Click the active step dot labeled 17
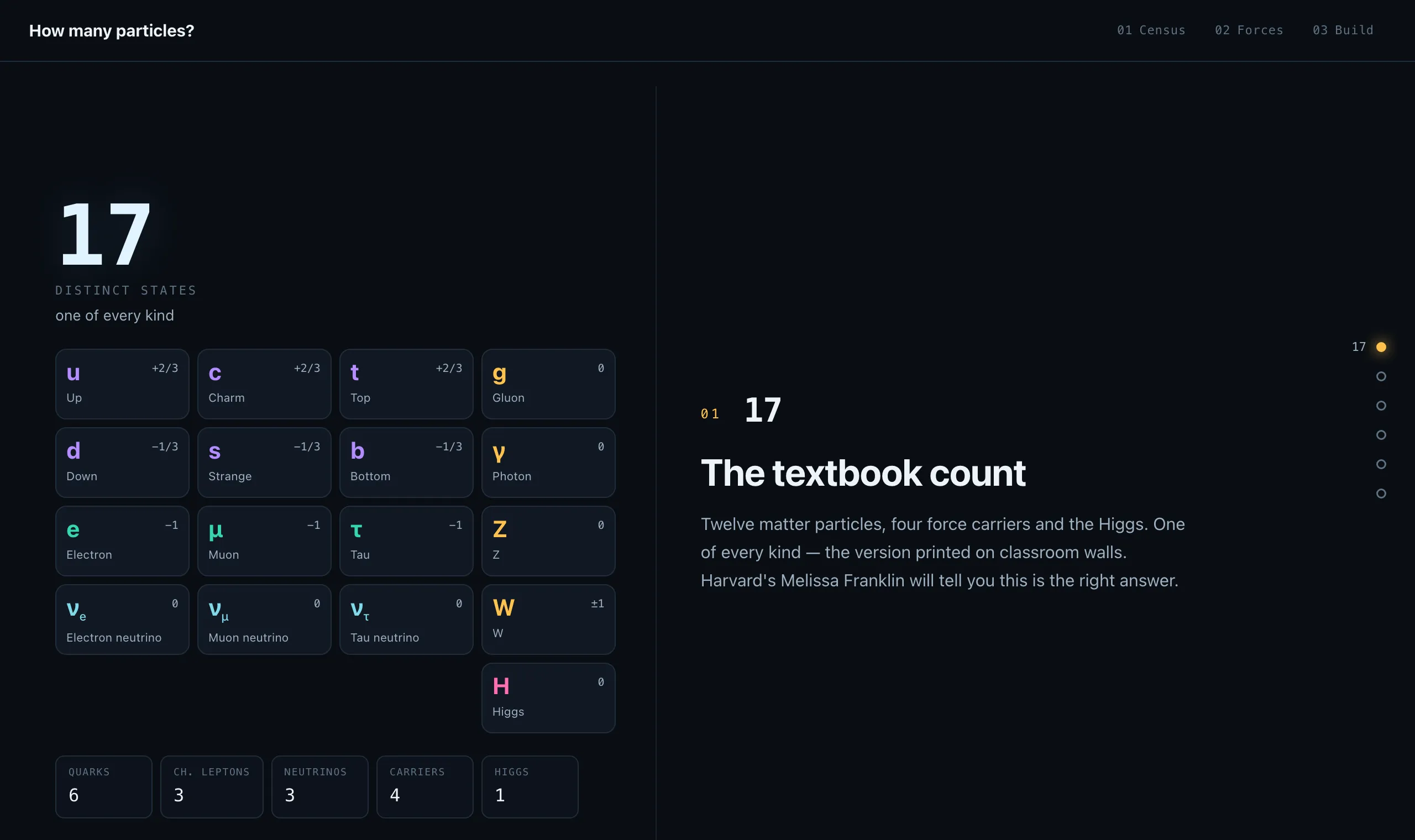Screen dimensions: 1415x840 pos(1381,347)
